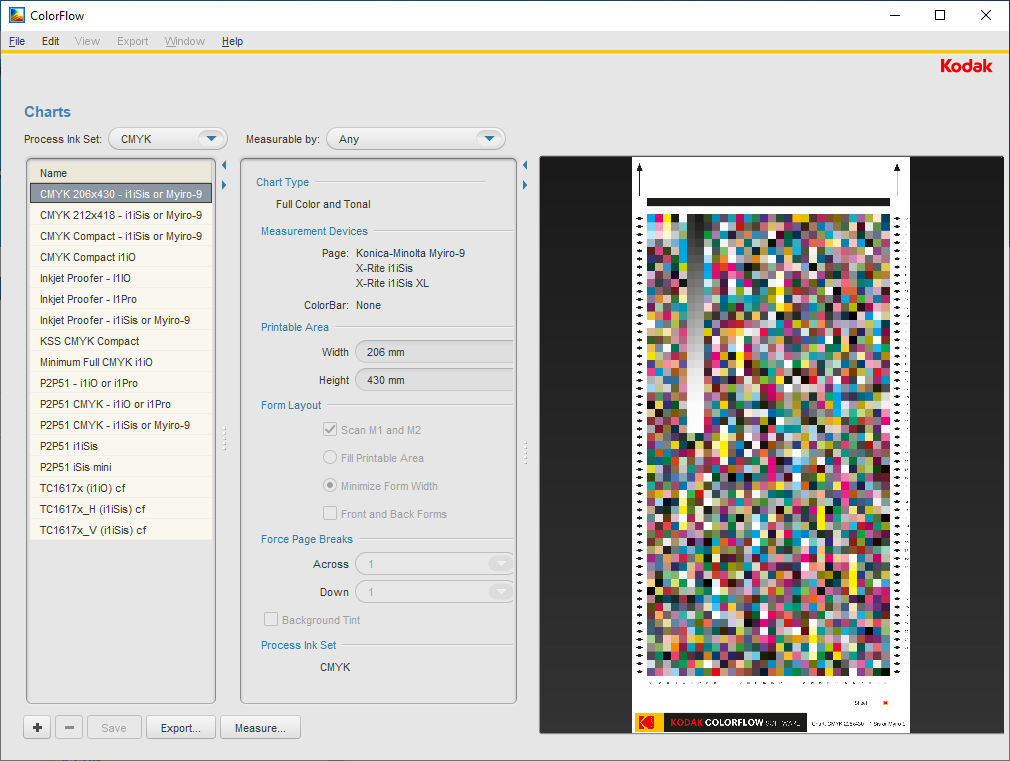Click the Export... button

click(x=180, y=728)
